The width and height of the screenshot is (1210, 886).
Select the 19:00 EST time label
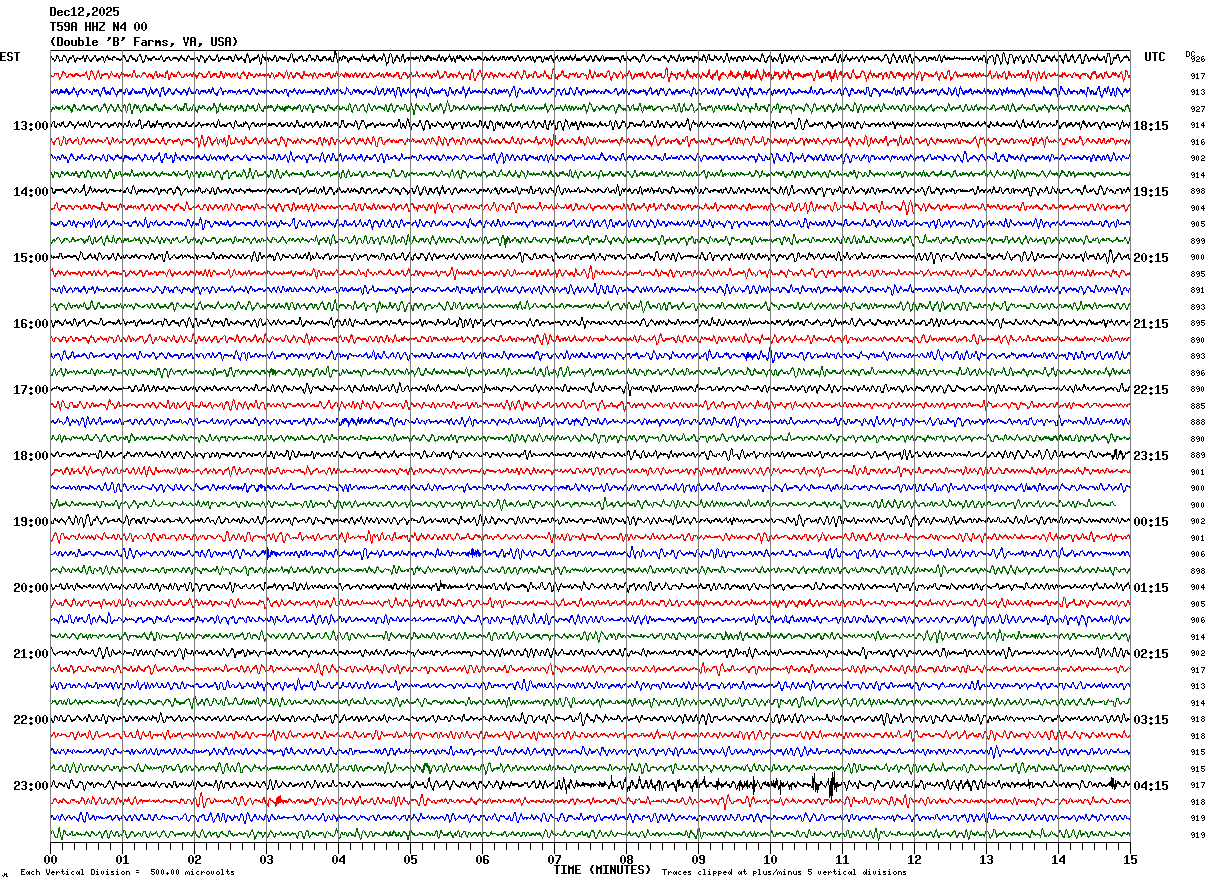point(30,522)
